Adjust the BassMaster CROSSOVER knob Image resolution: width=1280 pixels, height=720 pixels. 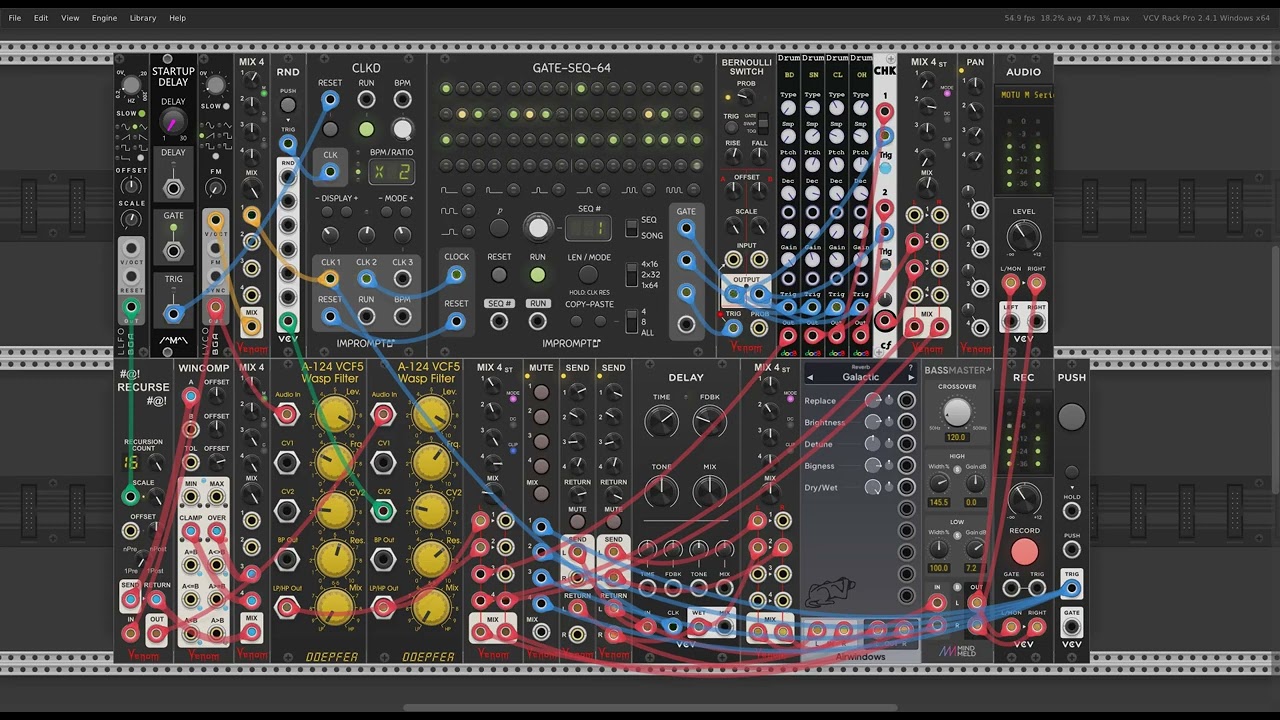(x=957, y=411)
